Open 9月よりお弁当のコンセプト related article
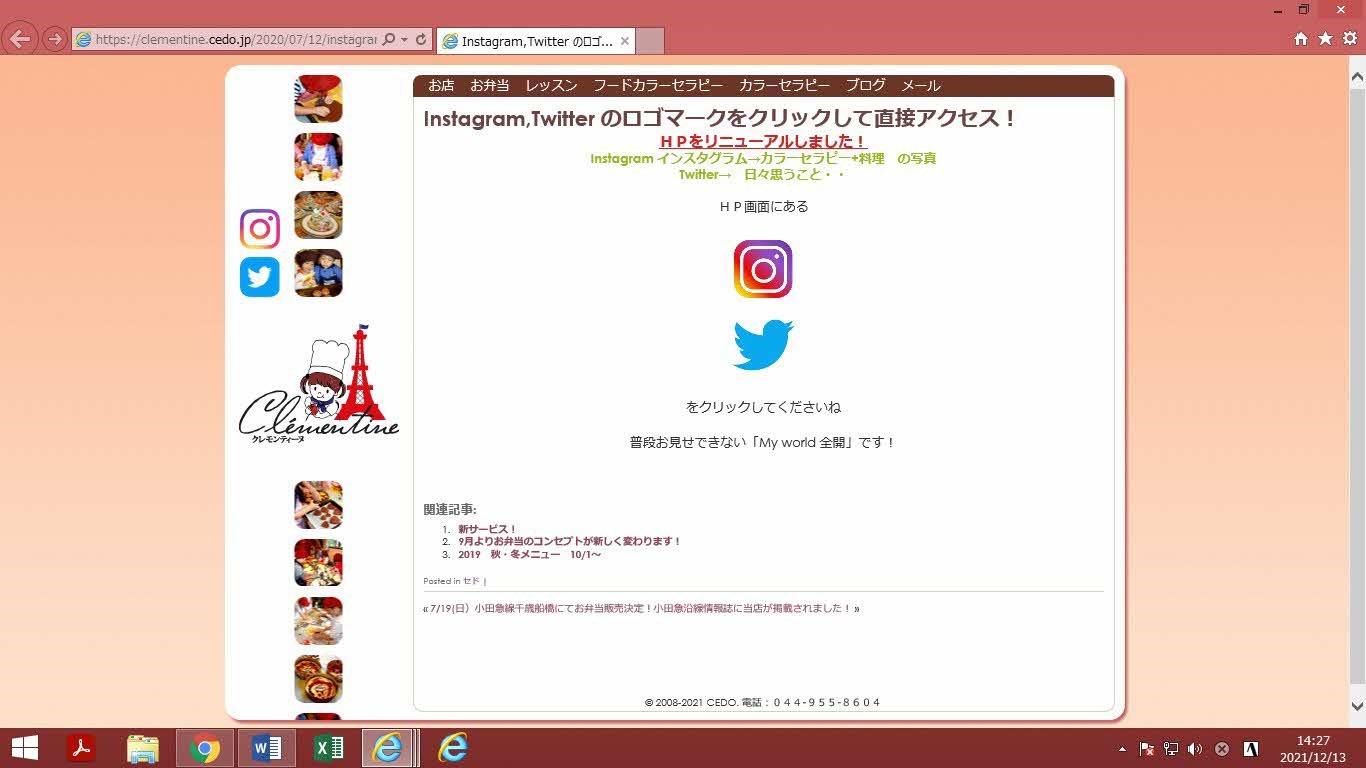This screenshot has width=1366, height=768. coord(569,541)
